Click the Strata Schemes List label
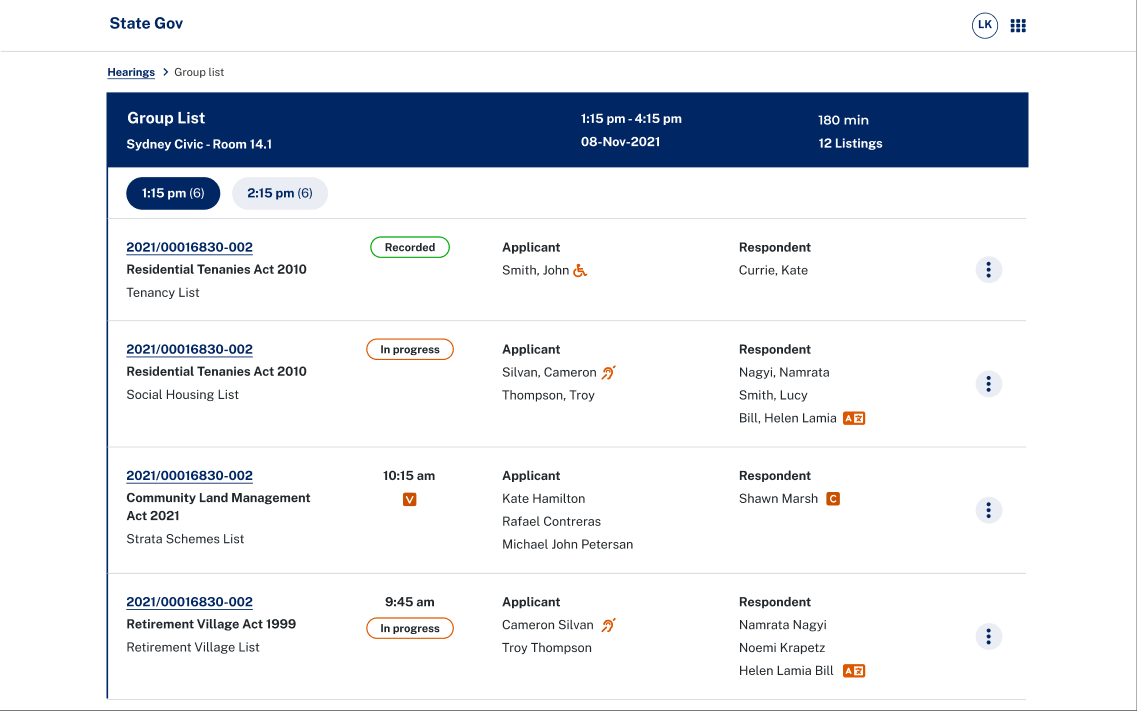Image resolution: width=1137 pixels, height=711 pixels. [185, 539]
